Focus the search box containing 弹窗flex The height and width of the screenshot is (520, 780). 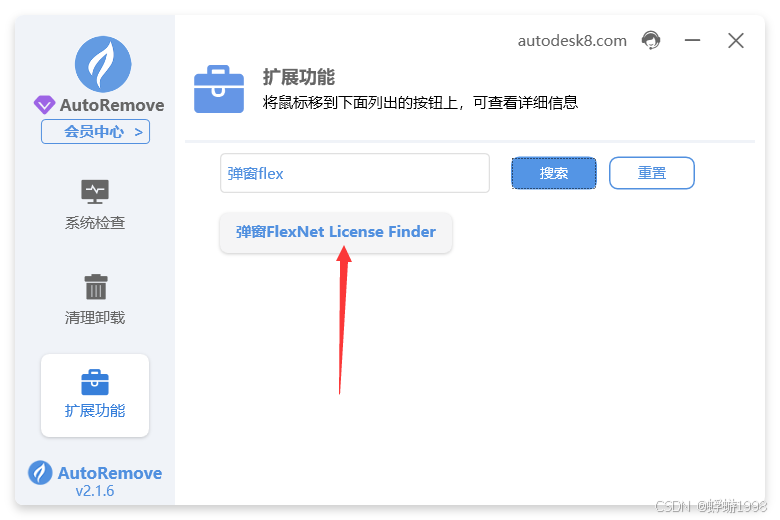pyautogui.click(x=355, y=173)
